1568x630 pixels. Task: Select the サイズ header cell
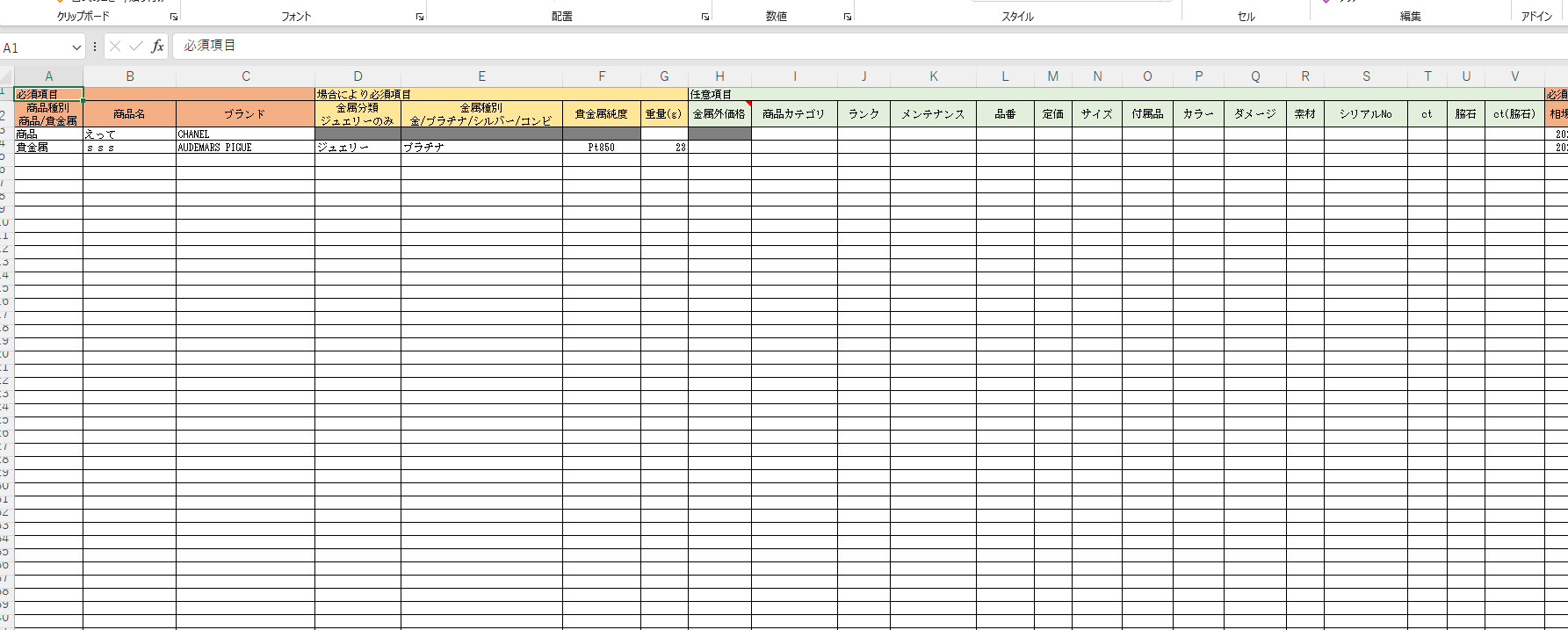(1097, 114)
